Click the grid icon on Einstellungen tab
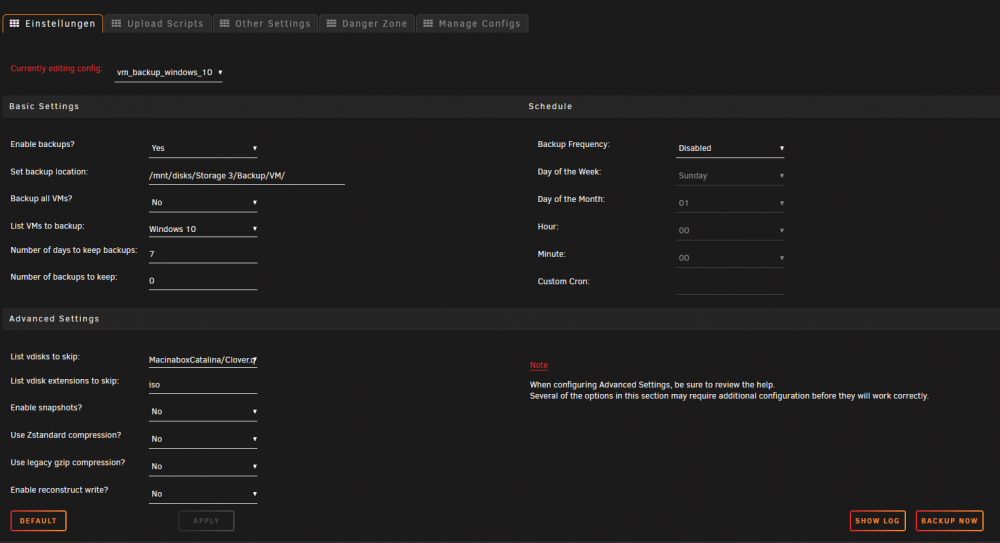The height and width of the screenshot is (543, 1000). pos(14,24)
